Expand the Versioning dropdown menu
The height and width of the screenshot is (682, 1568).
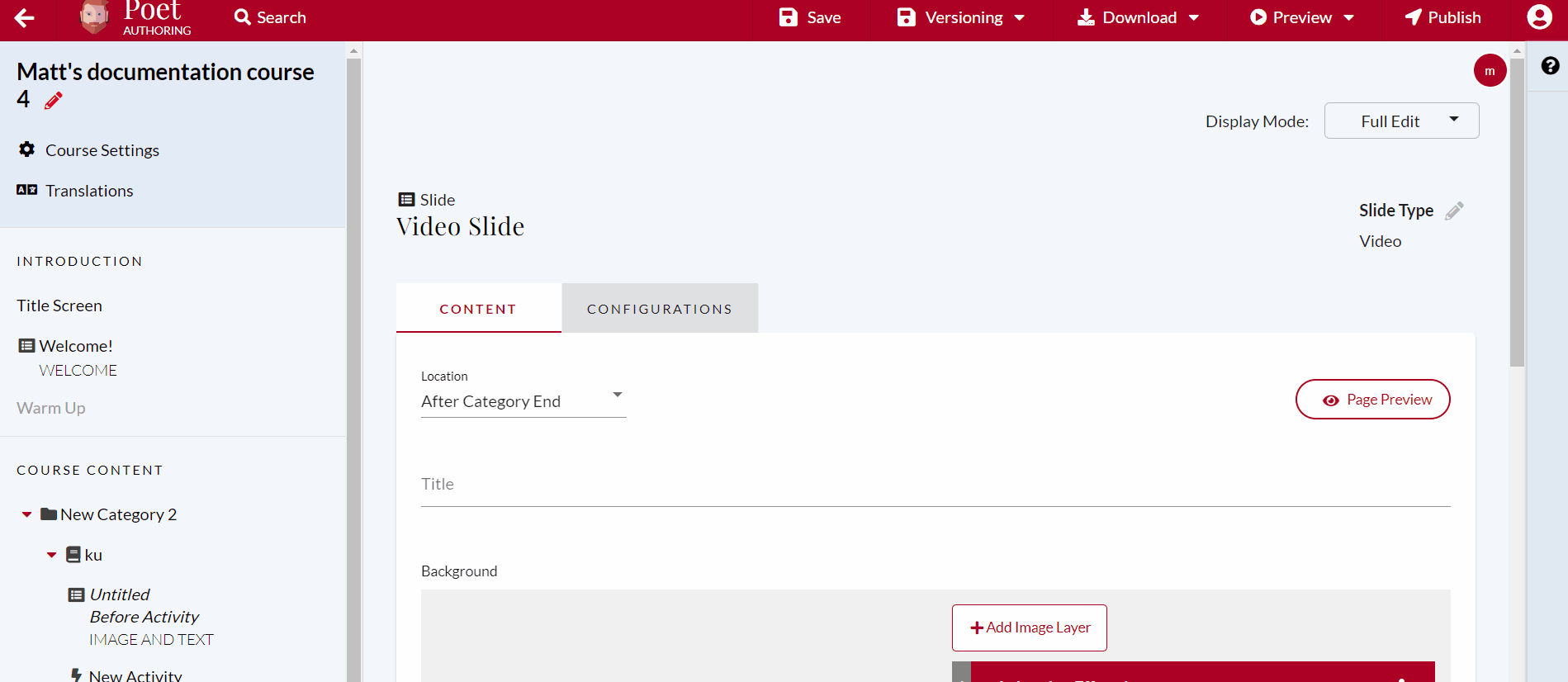coord(961,17)
